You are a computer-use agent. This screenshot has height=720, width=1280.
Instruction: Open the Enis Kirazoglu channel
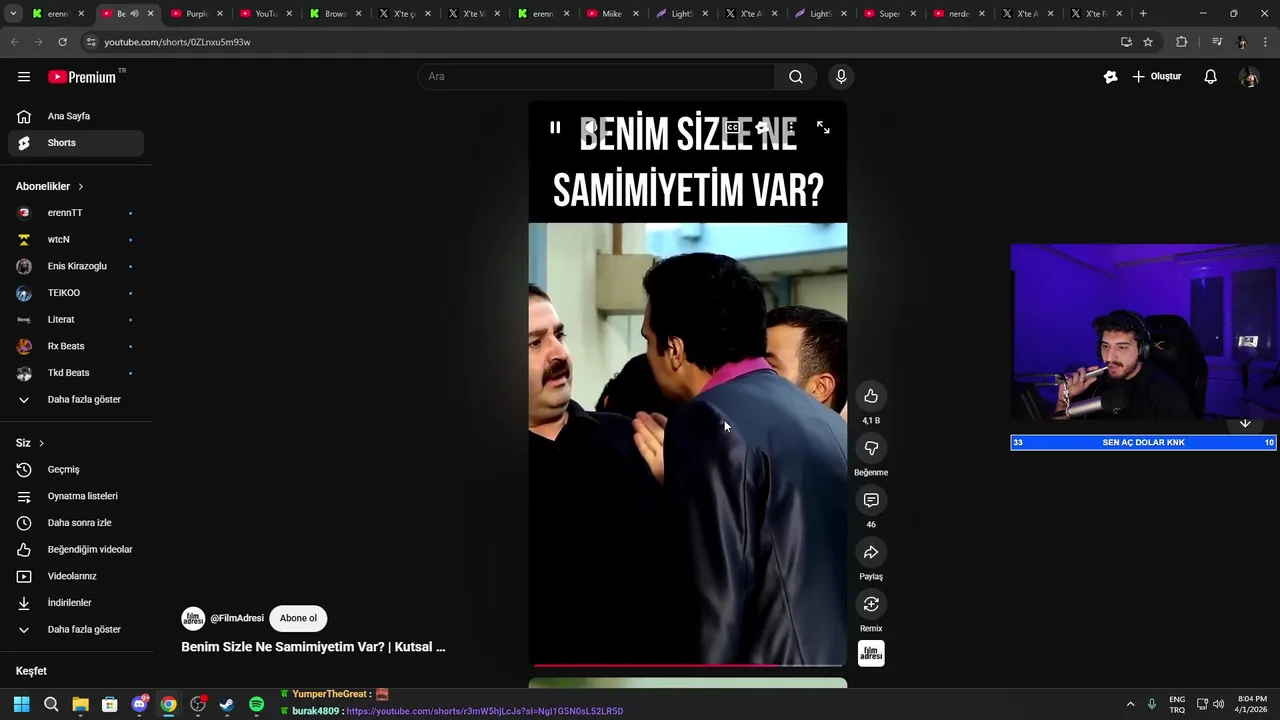[76, 266]
